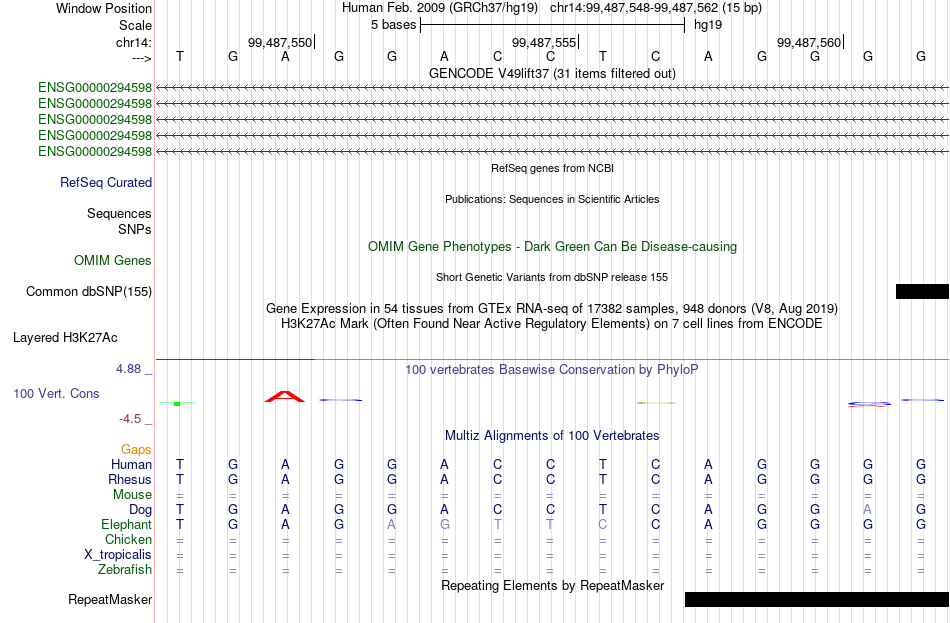Select the Dog alignment row label

(x=140, y=510)
